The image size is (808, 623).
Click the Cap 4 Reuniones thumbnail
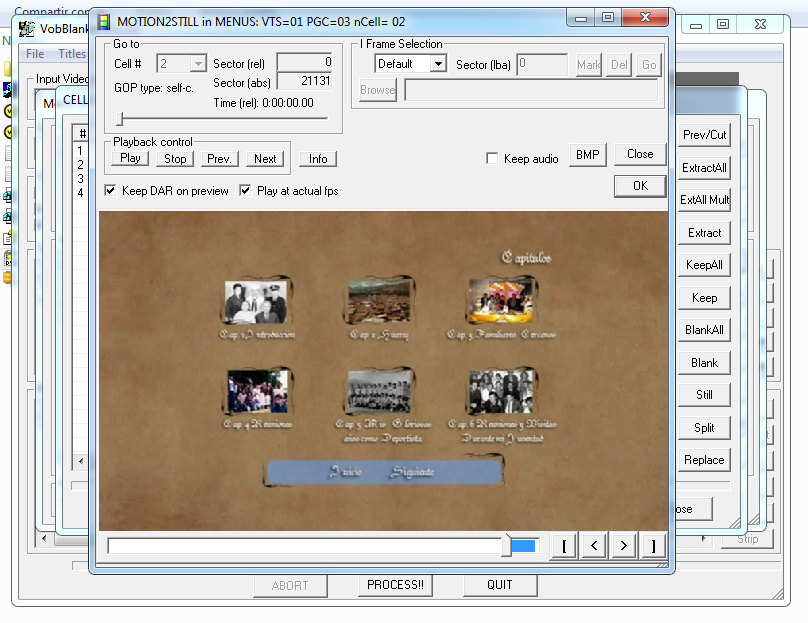[x=257, y=392]
